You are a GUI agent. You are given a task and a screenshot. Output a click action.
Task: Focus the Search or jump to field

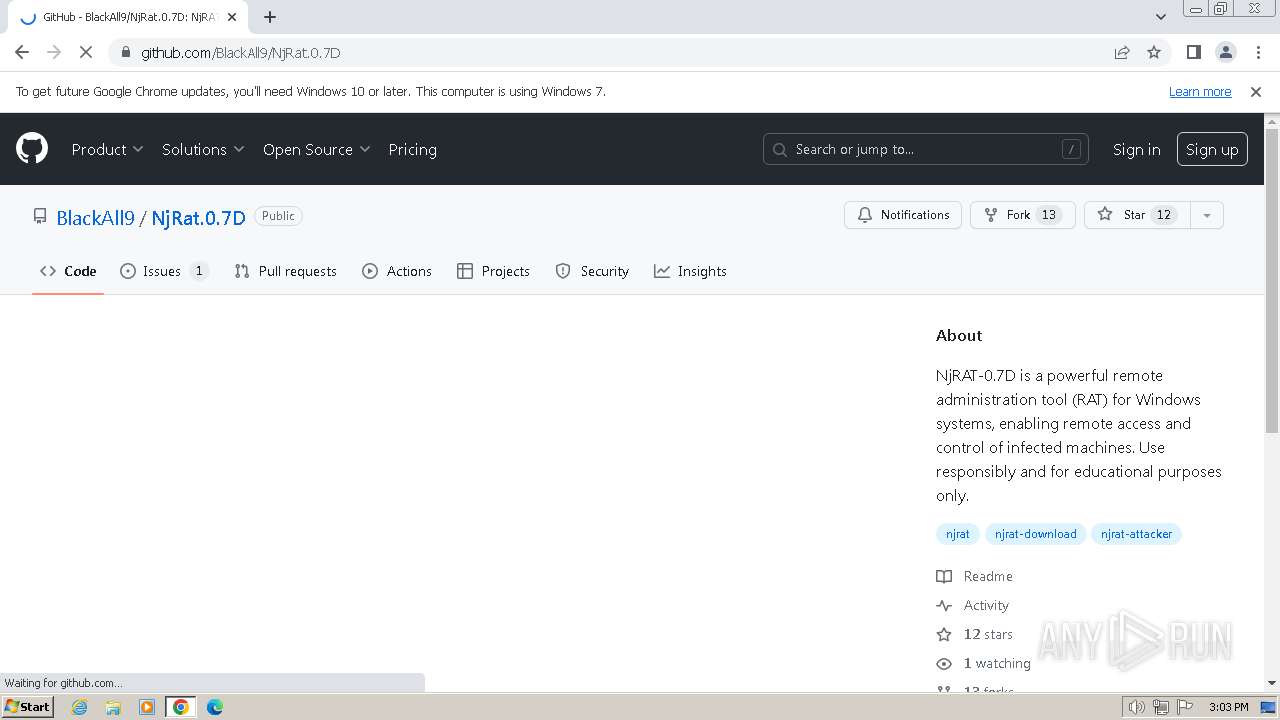(925, 149)
